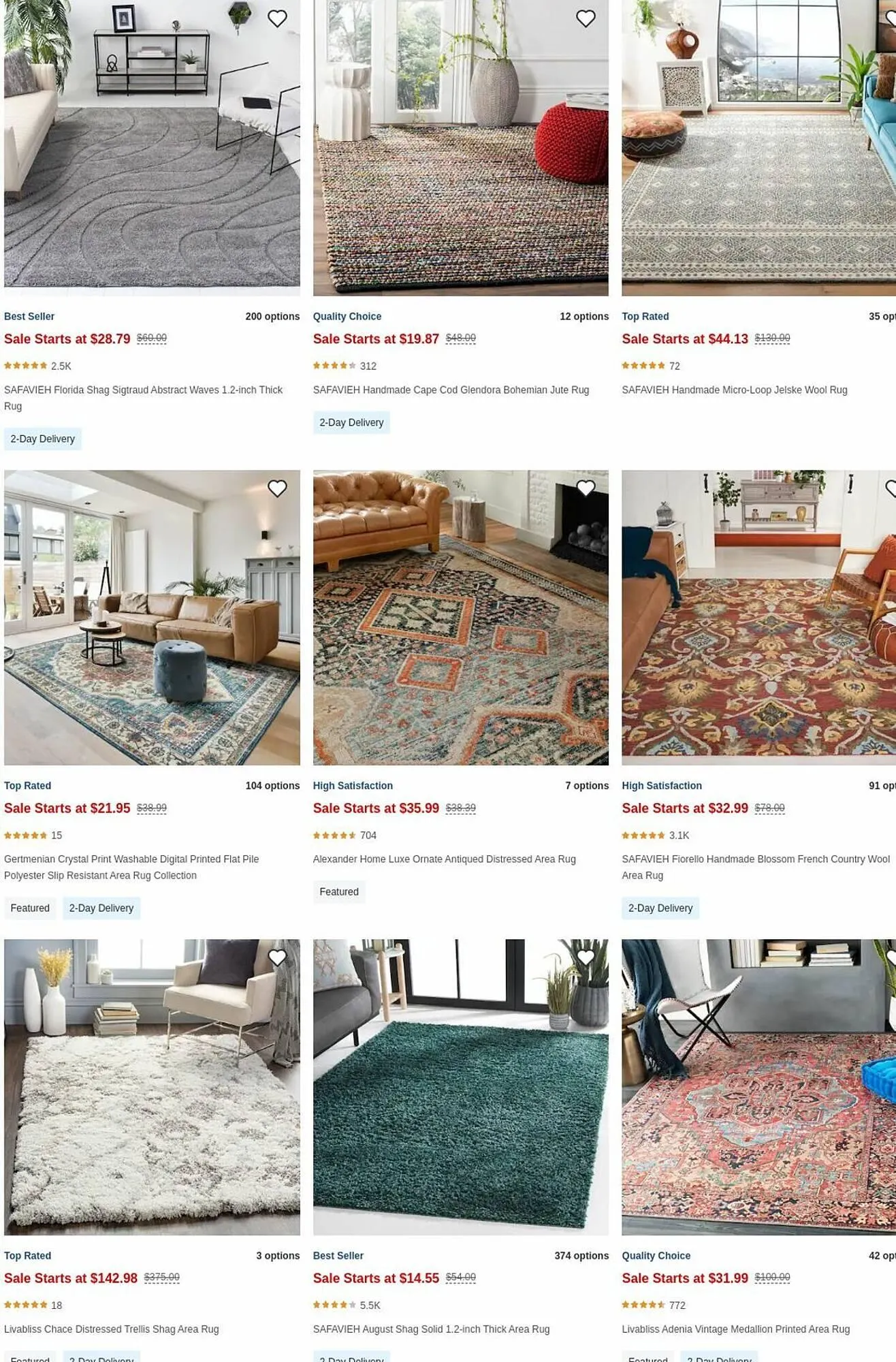Open the red Fiorello wool rug image
The image size is (896, 1362).
point(758,617)
